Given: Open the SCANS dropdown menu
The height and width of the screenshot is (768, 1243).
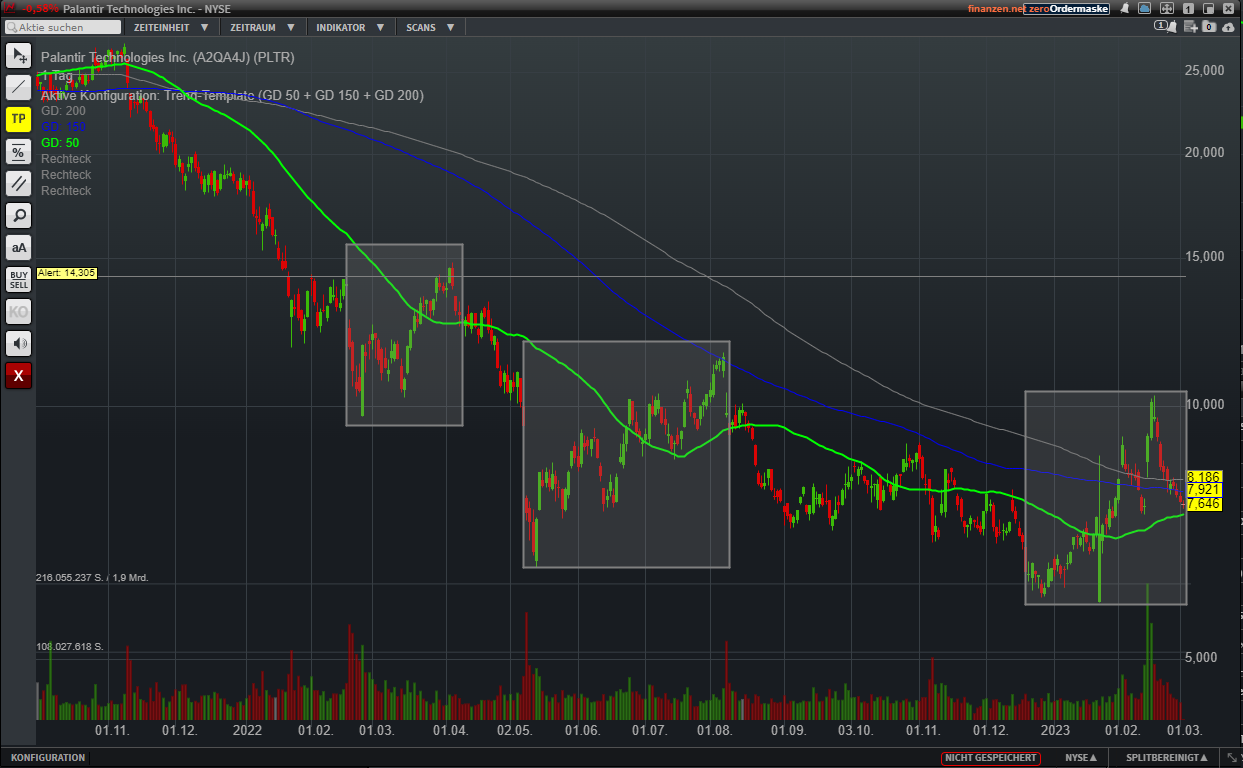Looking at the screenshot, I should 430,27.
